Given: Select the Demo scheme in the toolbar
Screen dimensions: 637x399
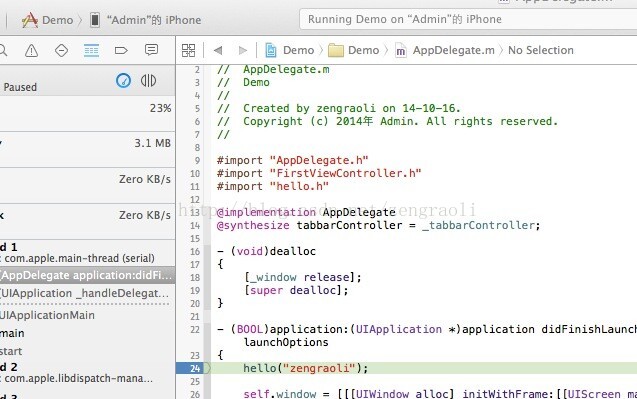Looking at the screenshot, I should click(47, 20).
